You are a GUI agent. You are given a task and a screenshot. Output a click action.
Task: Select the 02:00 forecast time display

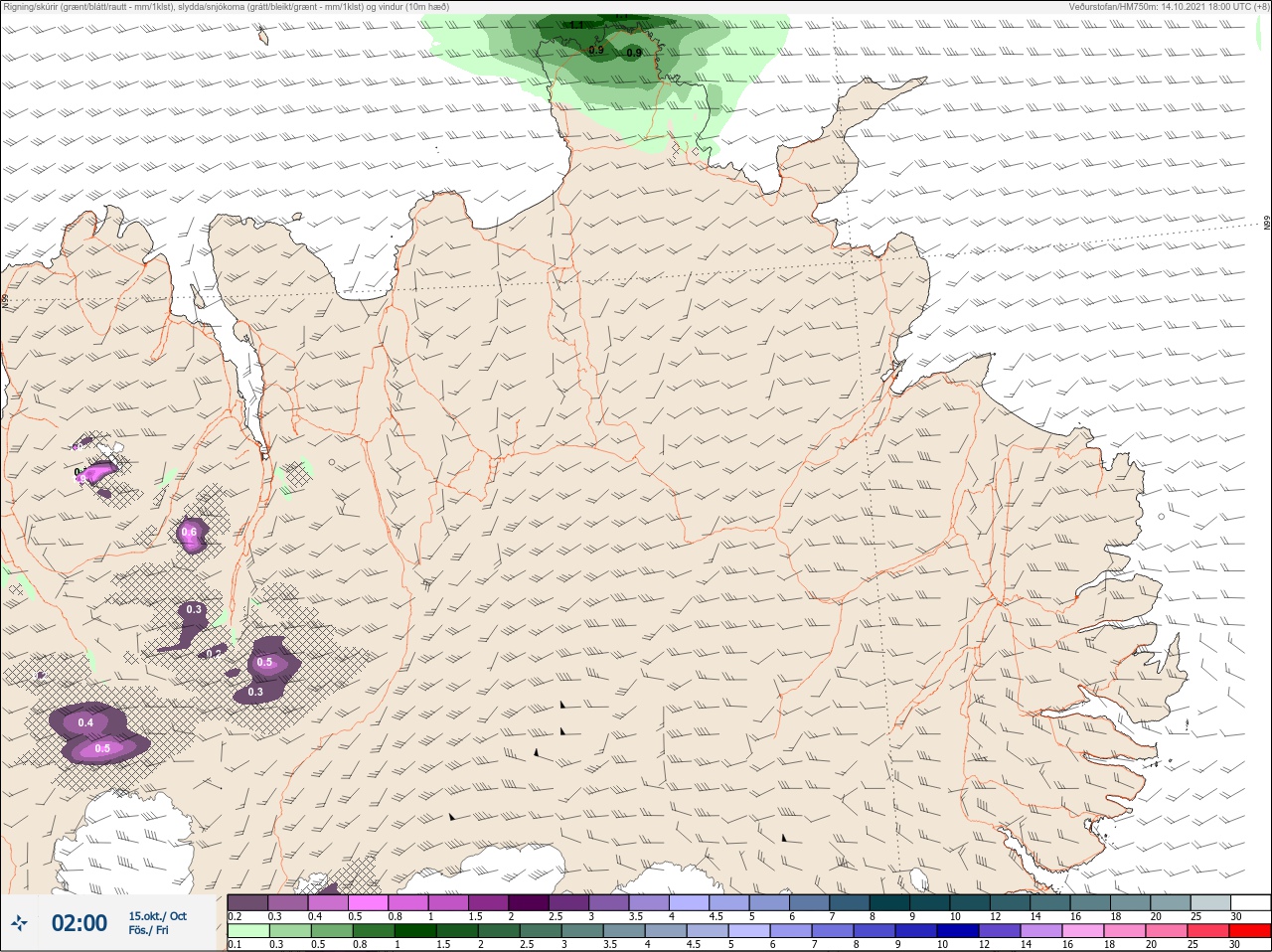tap(79, 923)
